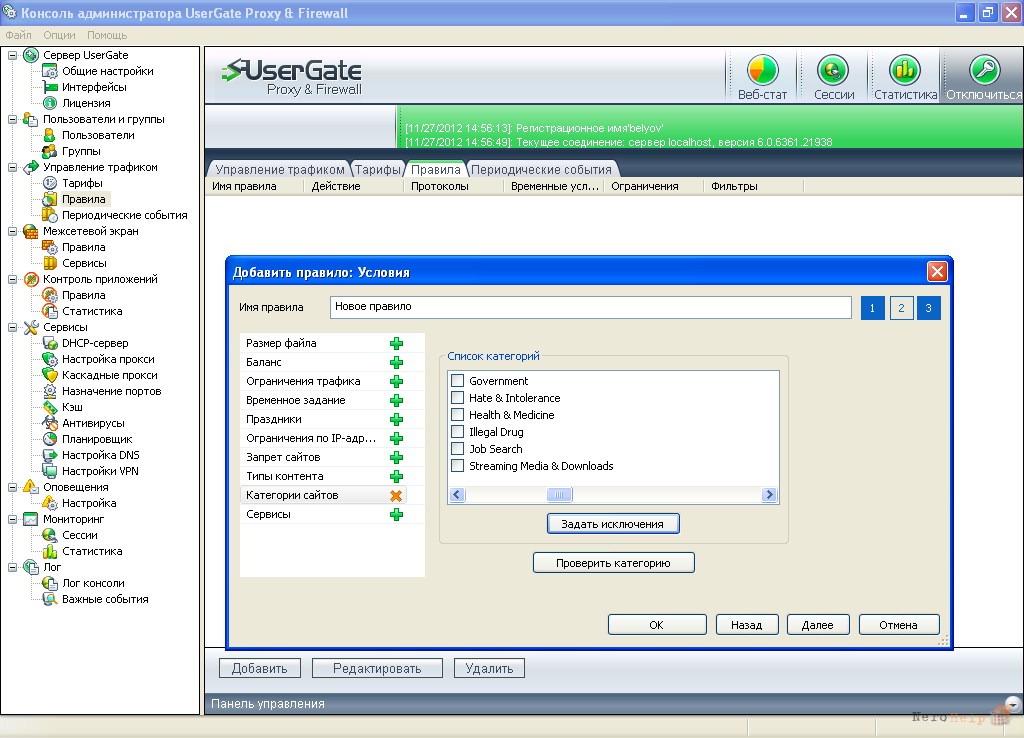The image size is (1024, 738).
Task: Click the Задать исключения button
Action: tap(613, 524)
